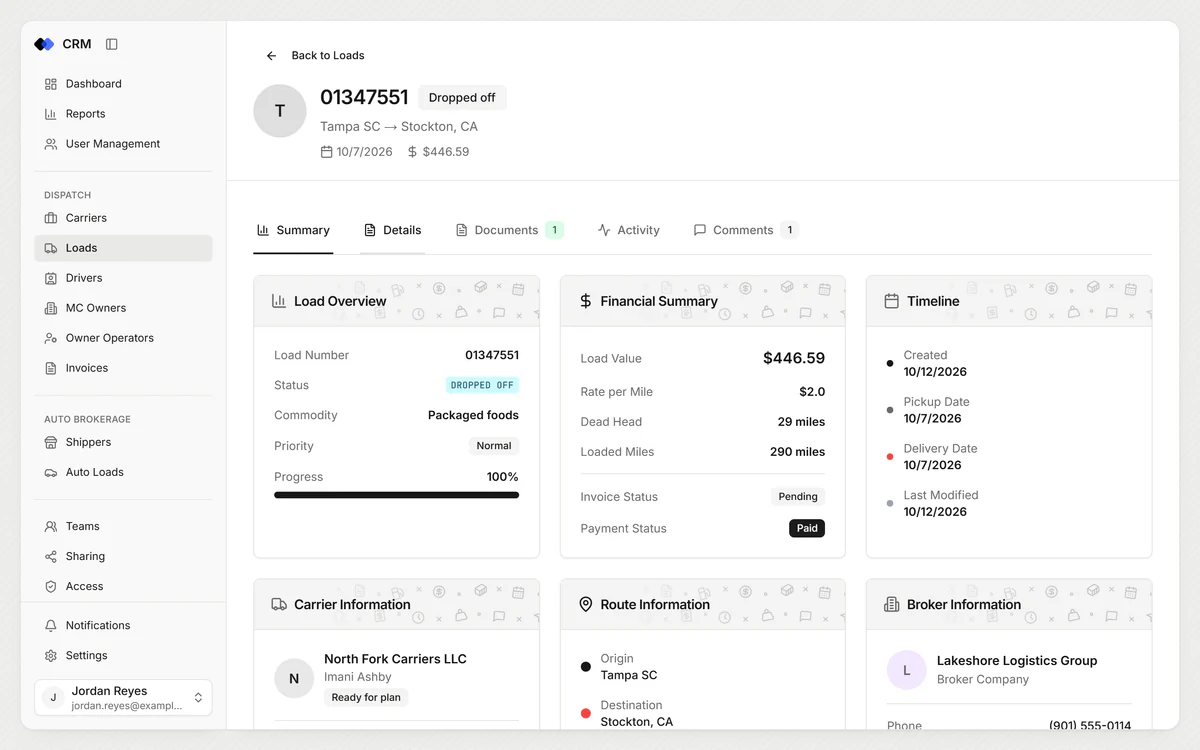Open Invoices in sidebar

(x=123, y=368)
